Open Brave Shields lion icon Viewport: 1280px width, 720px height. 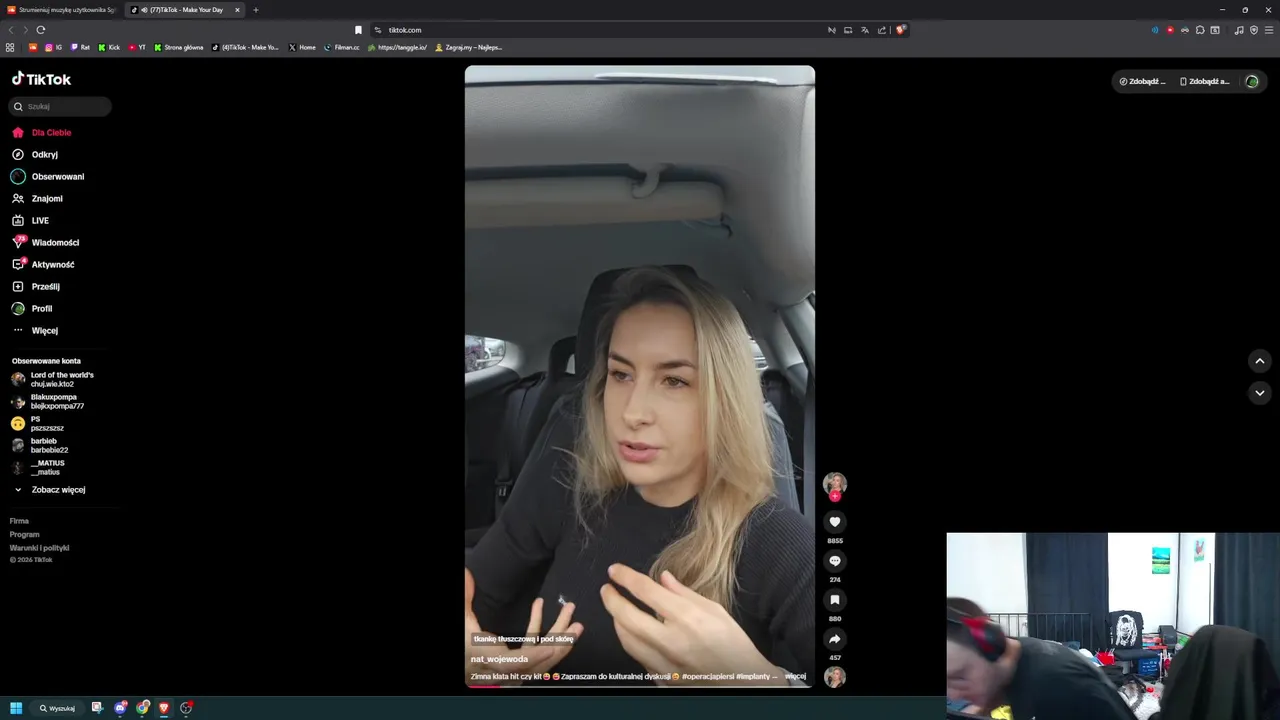pyautogui.click(x=900, y=30)
